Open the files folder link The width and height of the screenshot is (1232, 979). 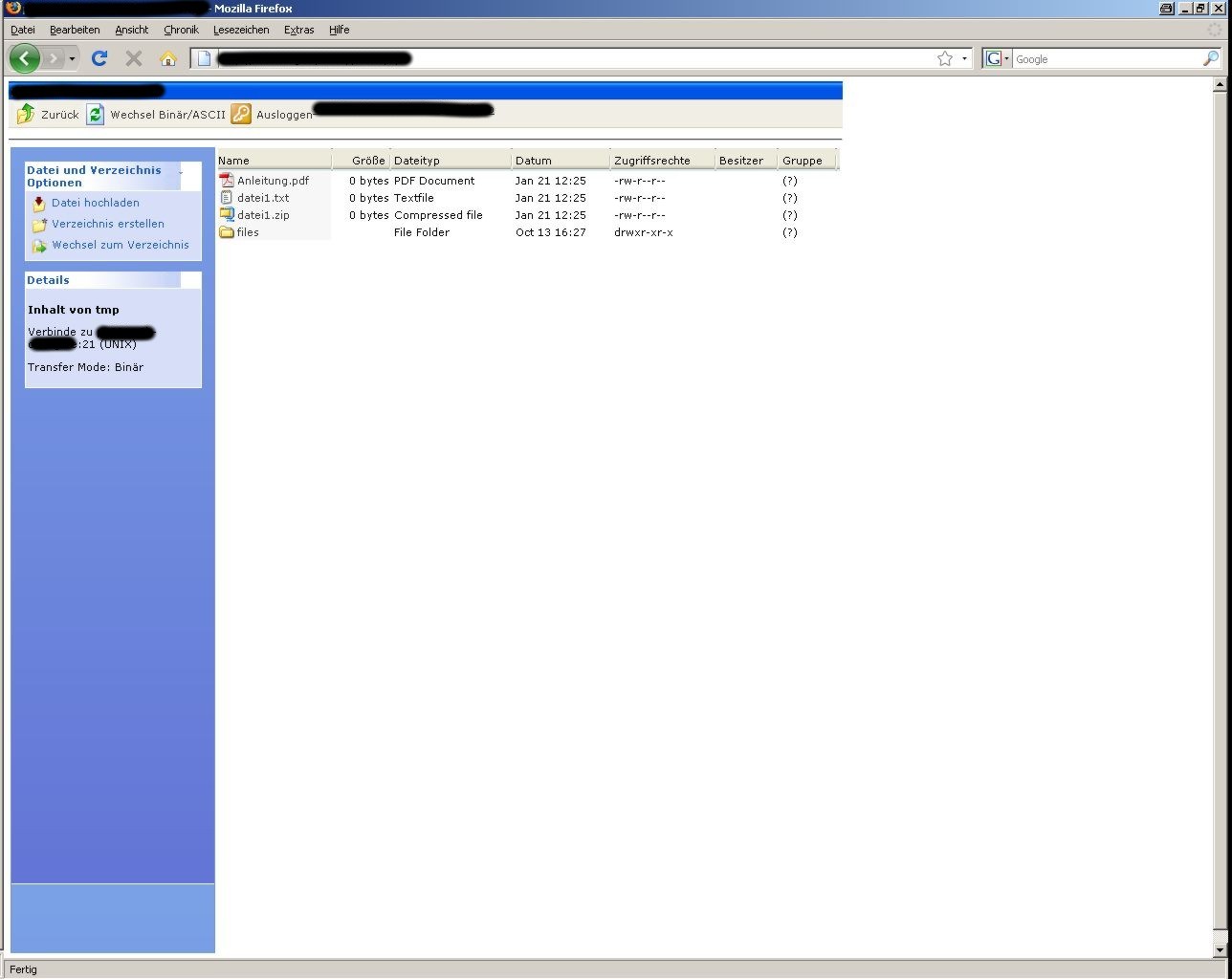(248, 232)
